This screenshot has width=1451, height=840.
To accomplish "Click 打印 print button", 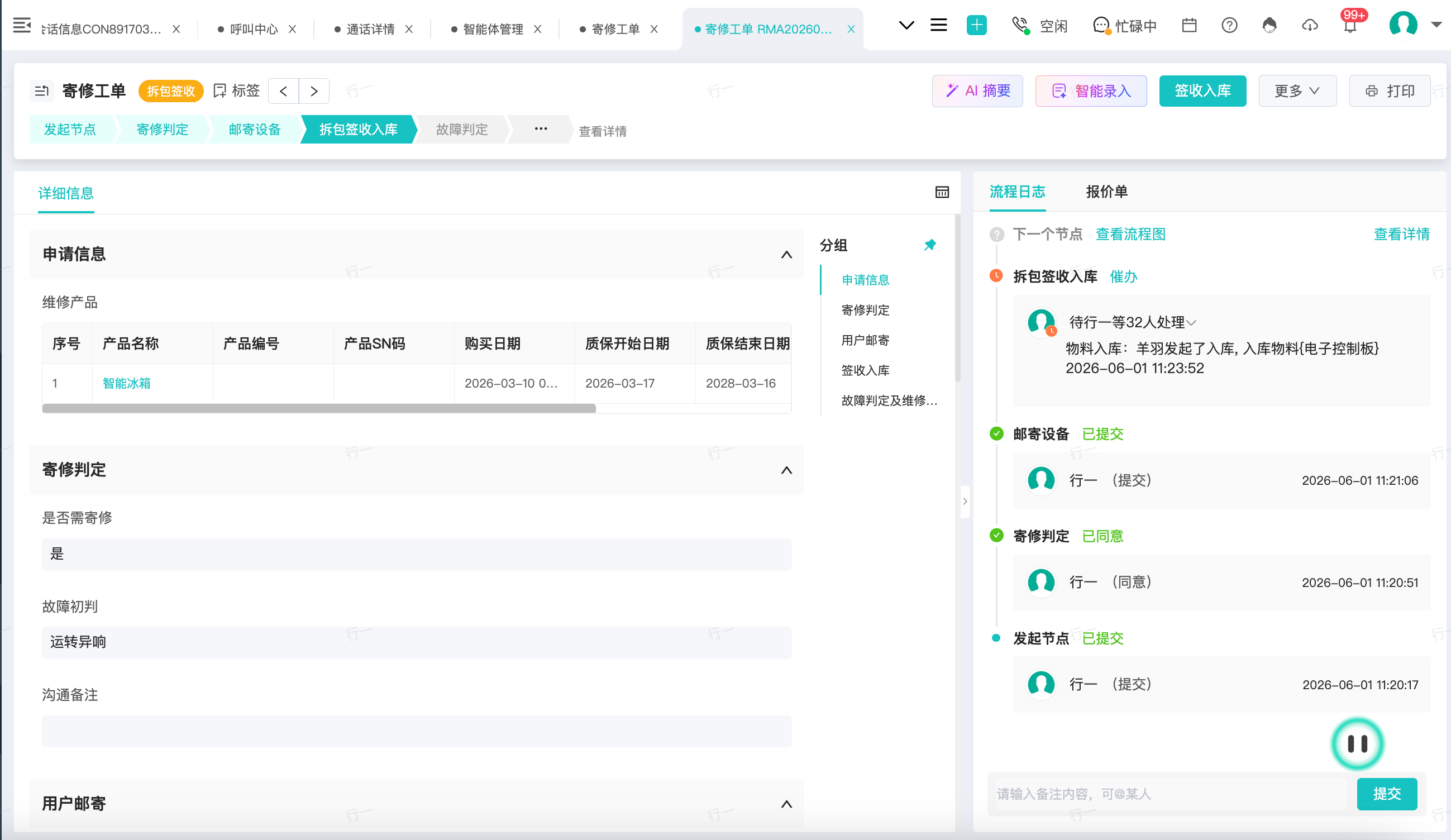I will pyautogui.click(x=1390, y=91).
